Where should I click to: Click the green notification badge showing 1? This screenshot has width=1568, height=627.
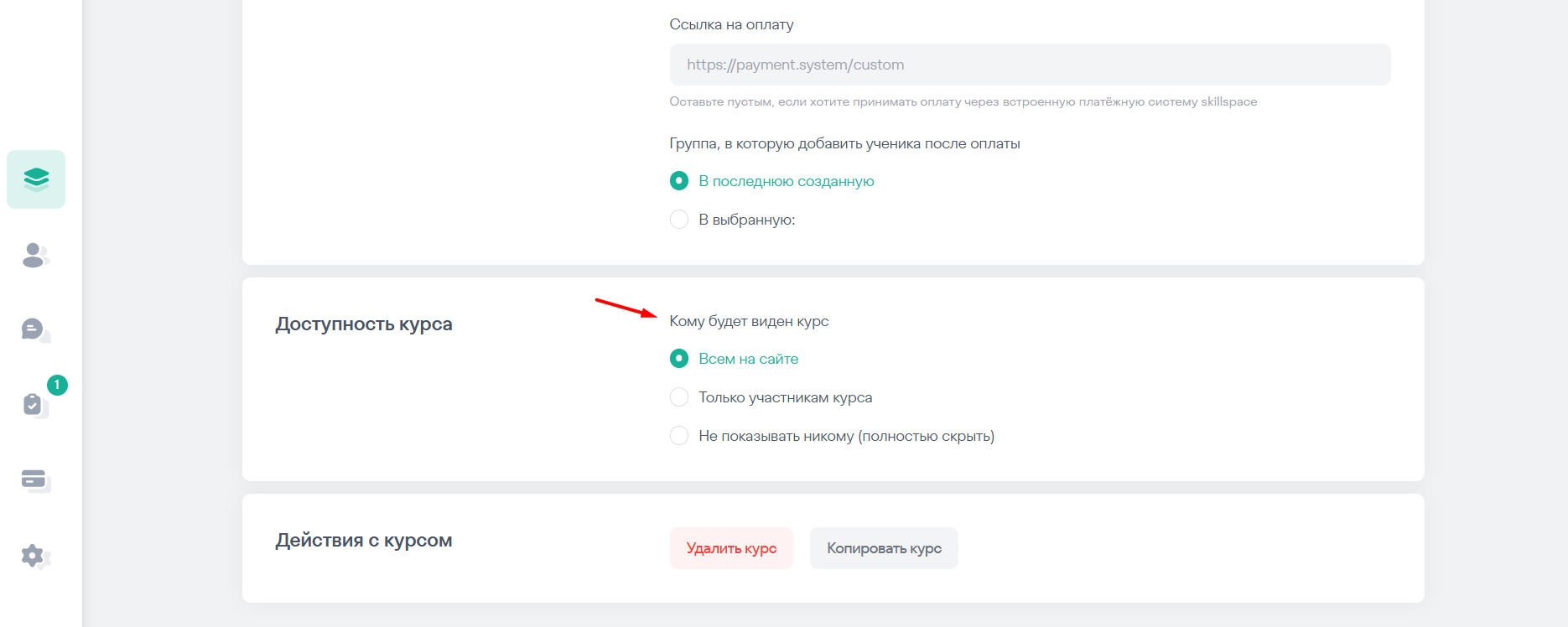point(57,385)
